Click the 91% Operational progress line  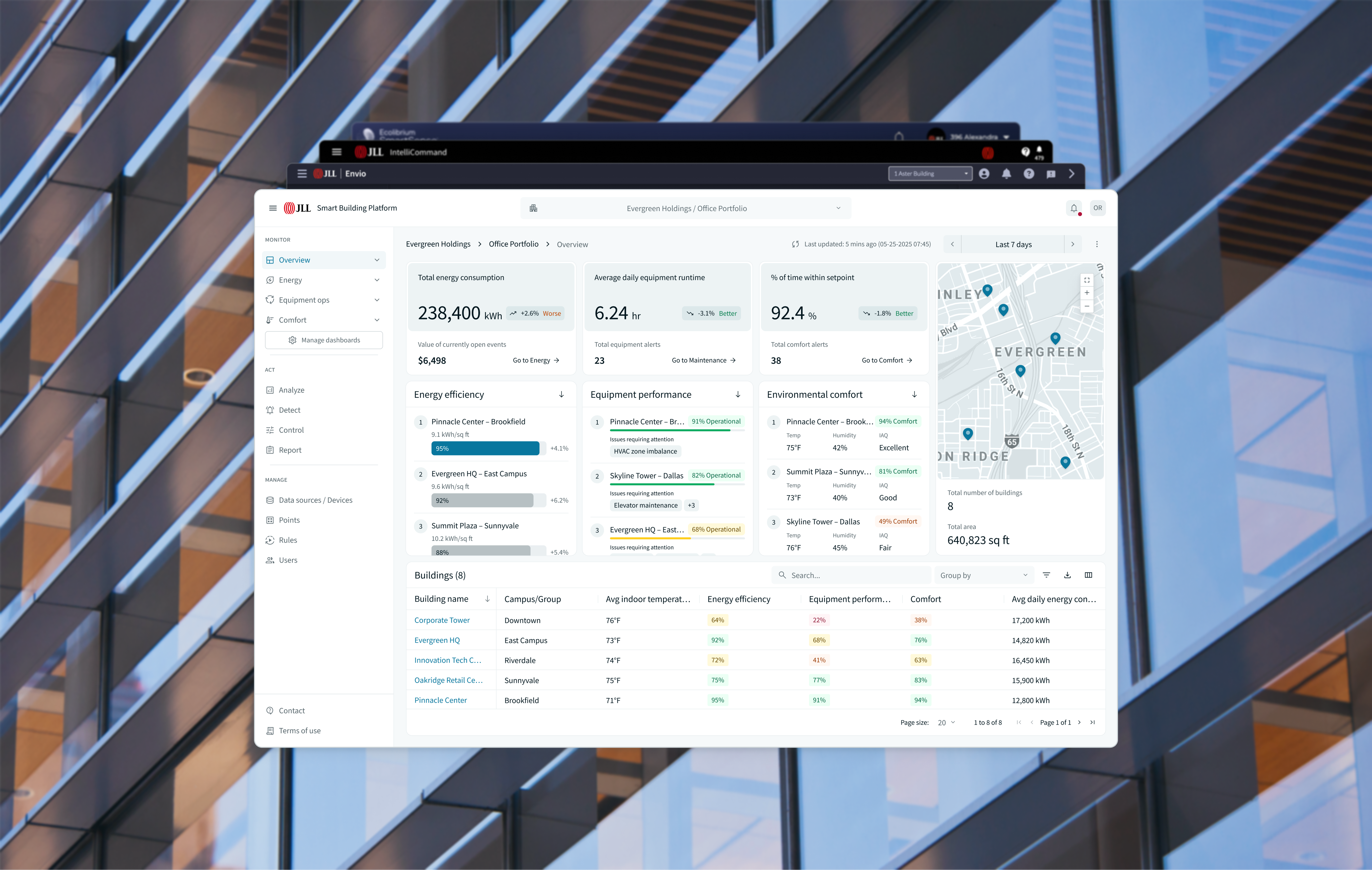tap(670, 430)
